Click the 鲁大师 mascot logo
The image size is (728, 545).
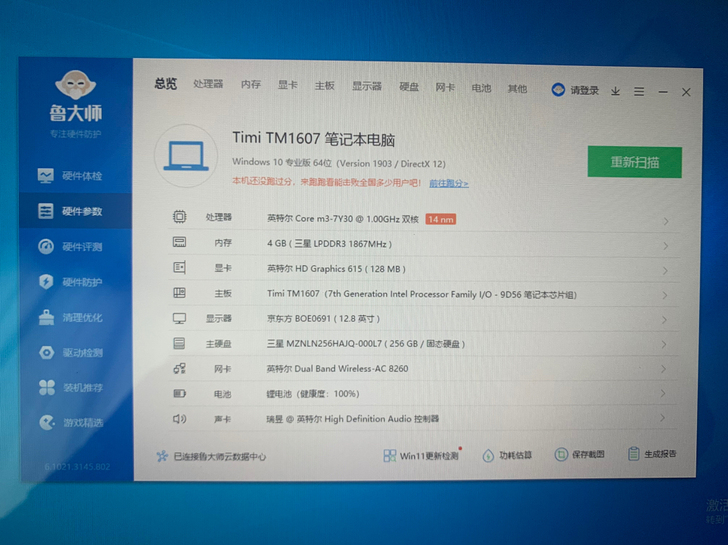[x=76, y=85]
